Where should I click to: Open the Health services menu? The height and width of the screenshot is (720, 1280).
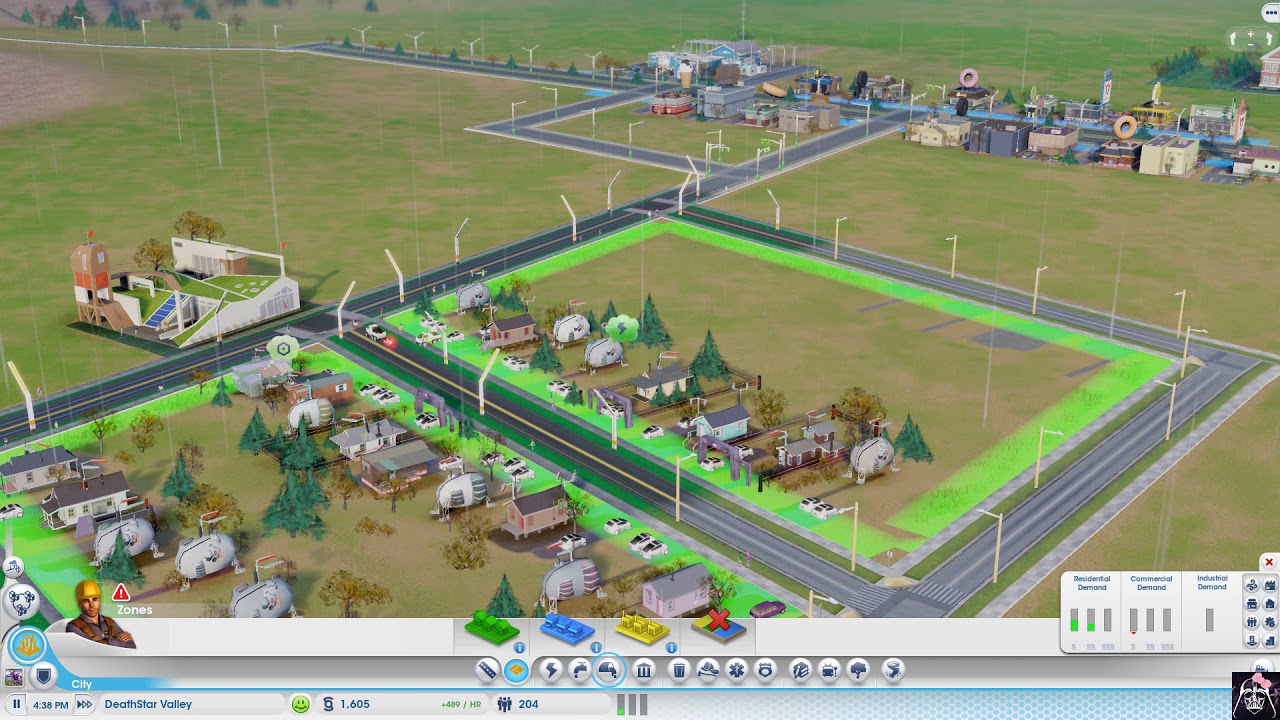[736, 670]
